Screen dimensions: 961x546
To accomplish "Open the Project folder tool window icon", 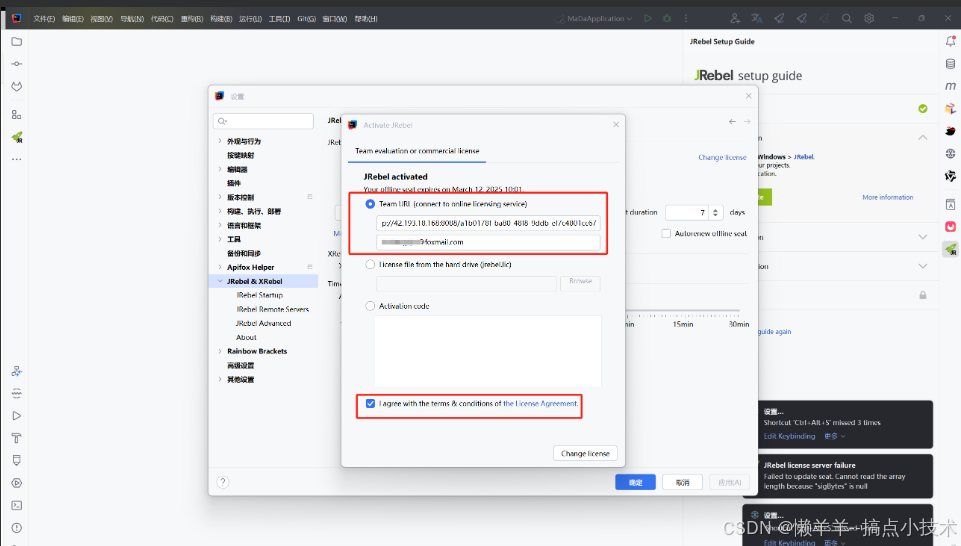I will point(17,42).
